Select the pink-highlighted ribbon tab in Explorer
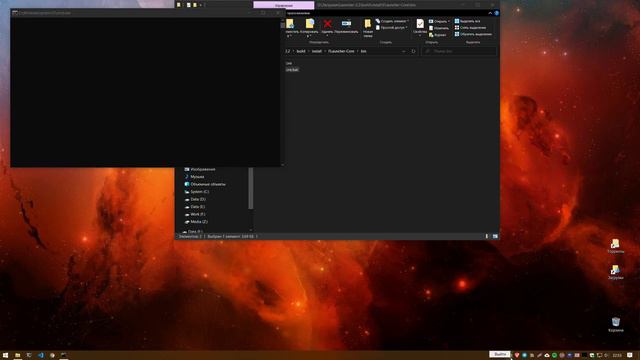The height and width of the screenshot is (360, 640). click(284, 5)
